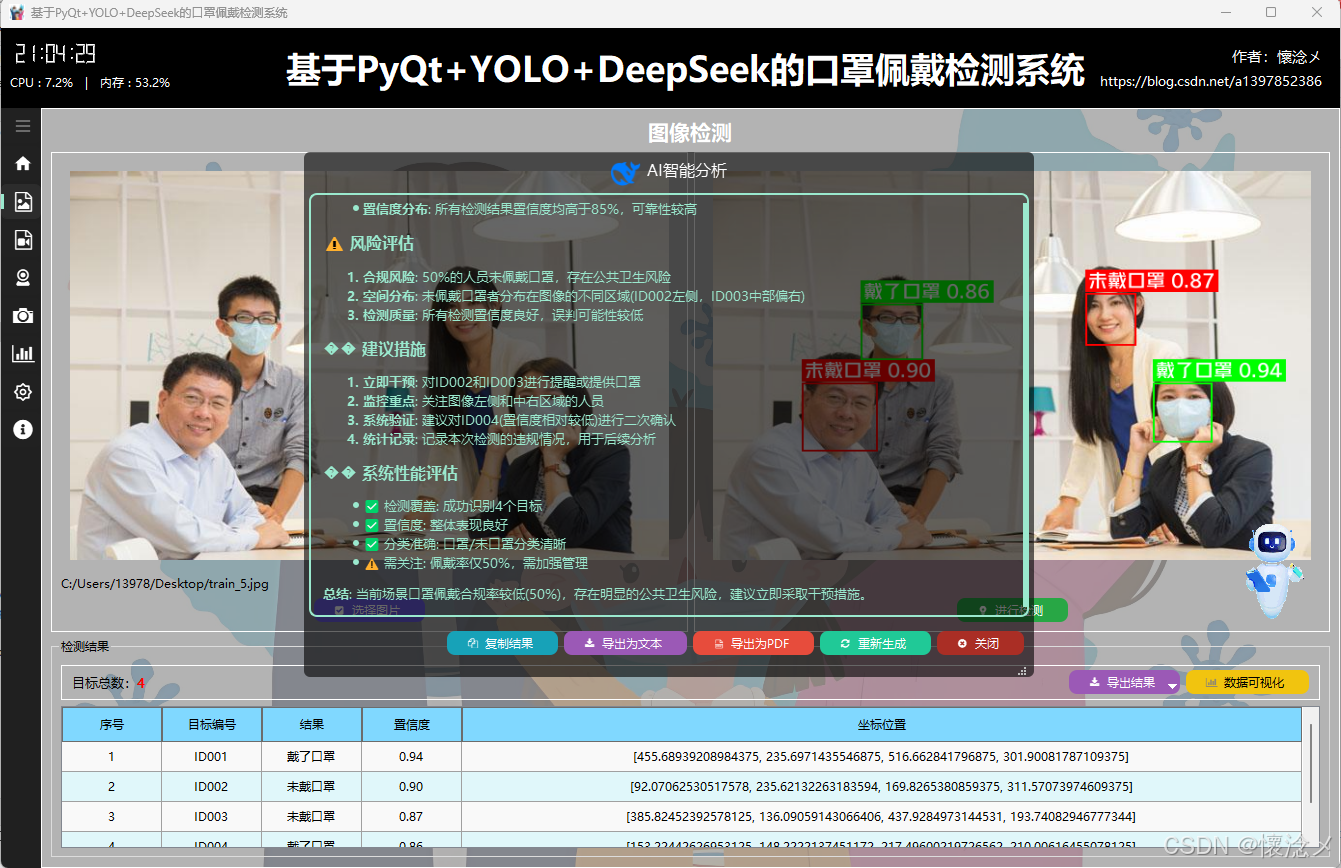Close the AI智能分析 dialog with 关闭
The width and height of the screenshot is (1341, 868).
980,643
